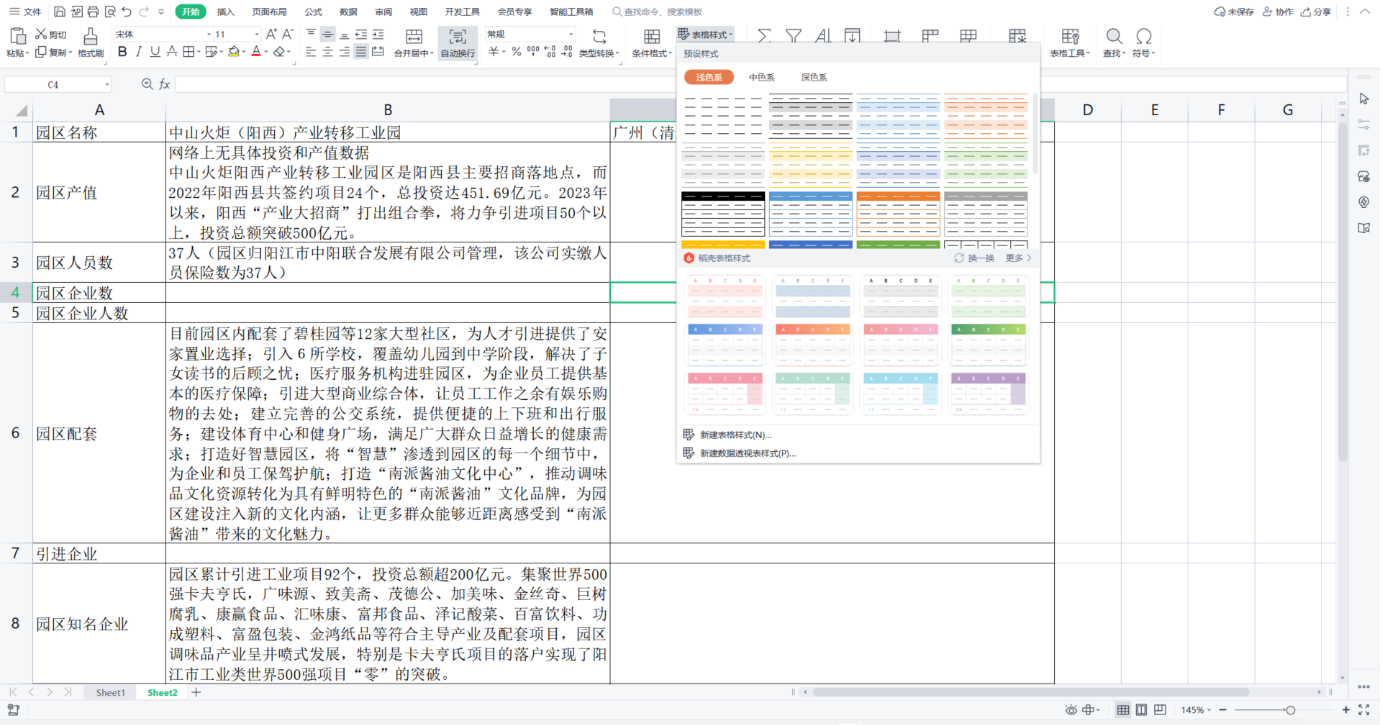1381x725 pixels.
Task: Select the 深色系 style category
Action: point(814,77)
